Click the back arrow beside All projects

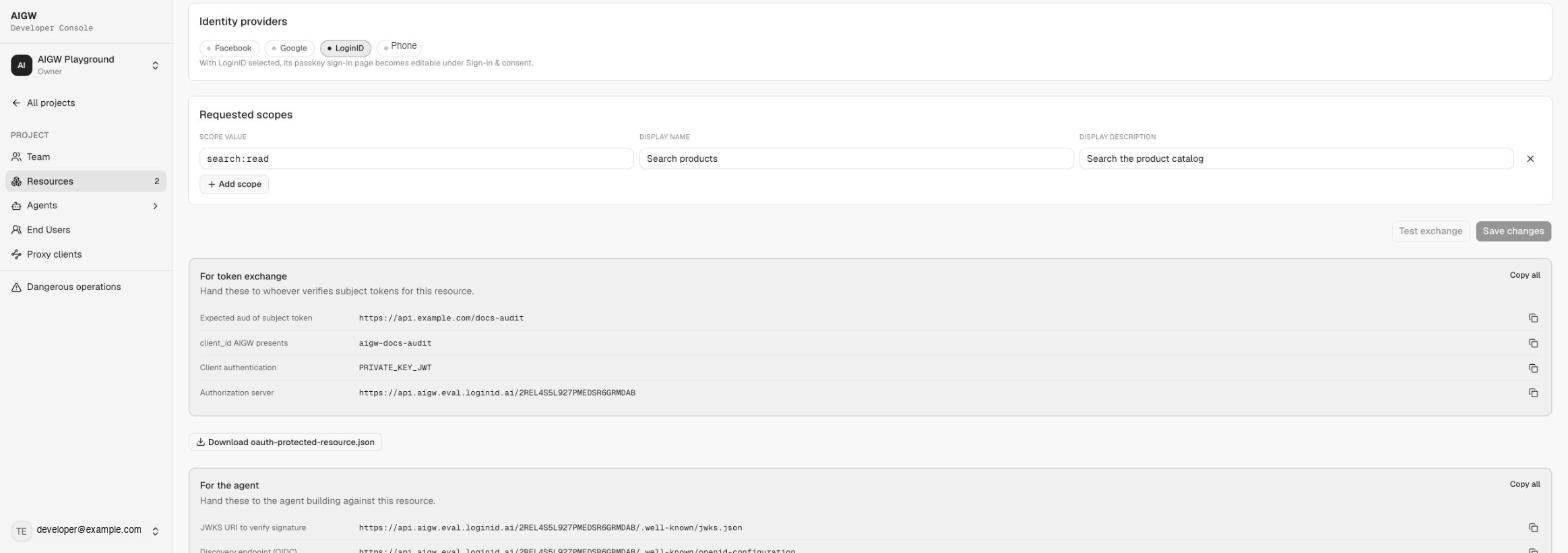tap(16, 103)
